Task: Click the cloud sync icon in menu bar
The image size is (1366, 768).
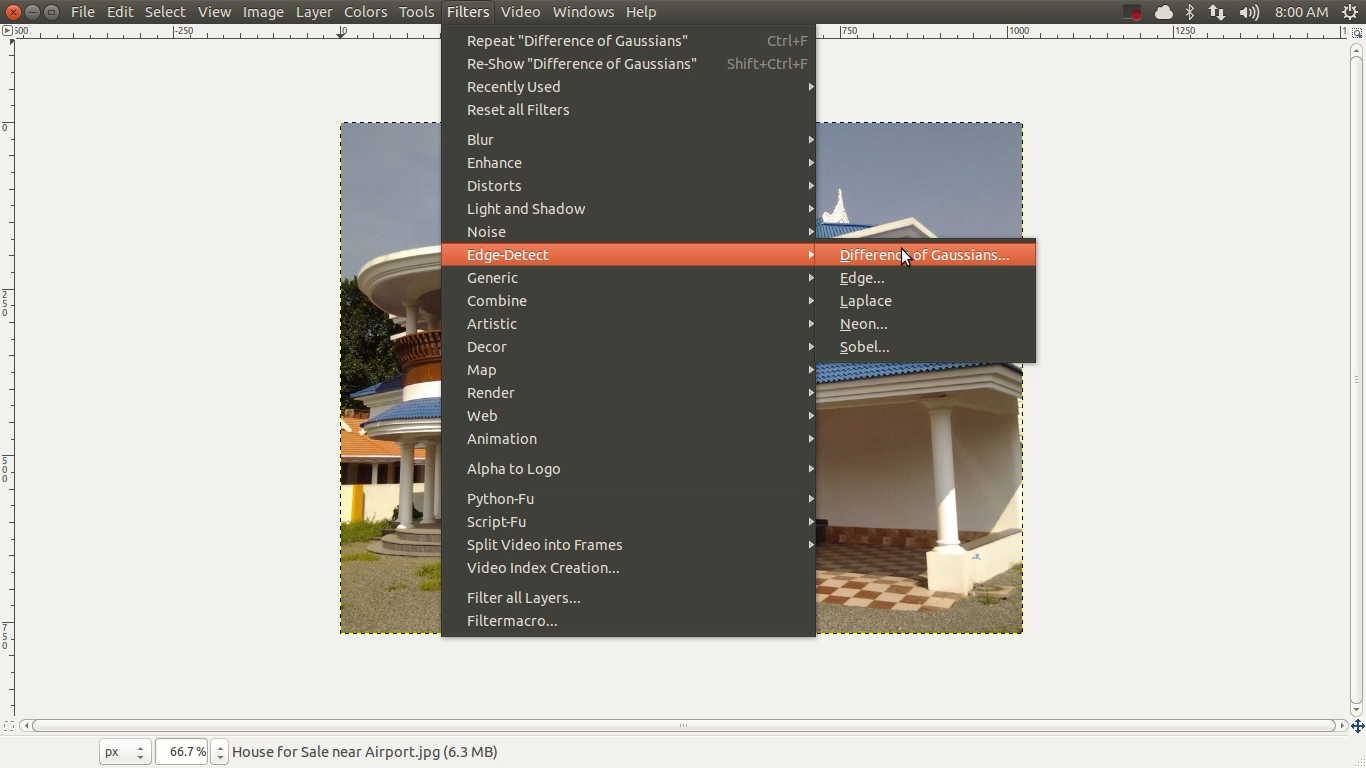Action: click(1162, 12)
